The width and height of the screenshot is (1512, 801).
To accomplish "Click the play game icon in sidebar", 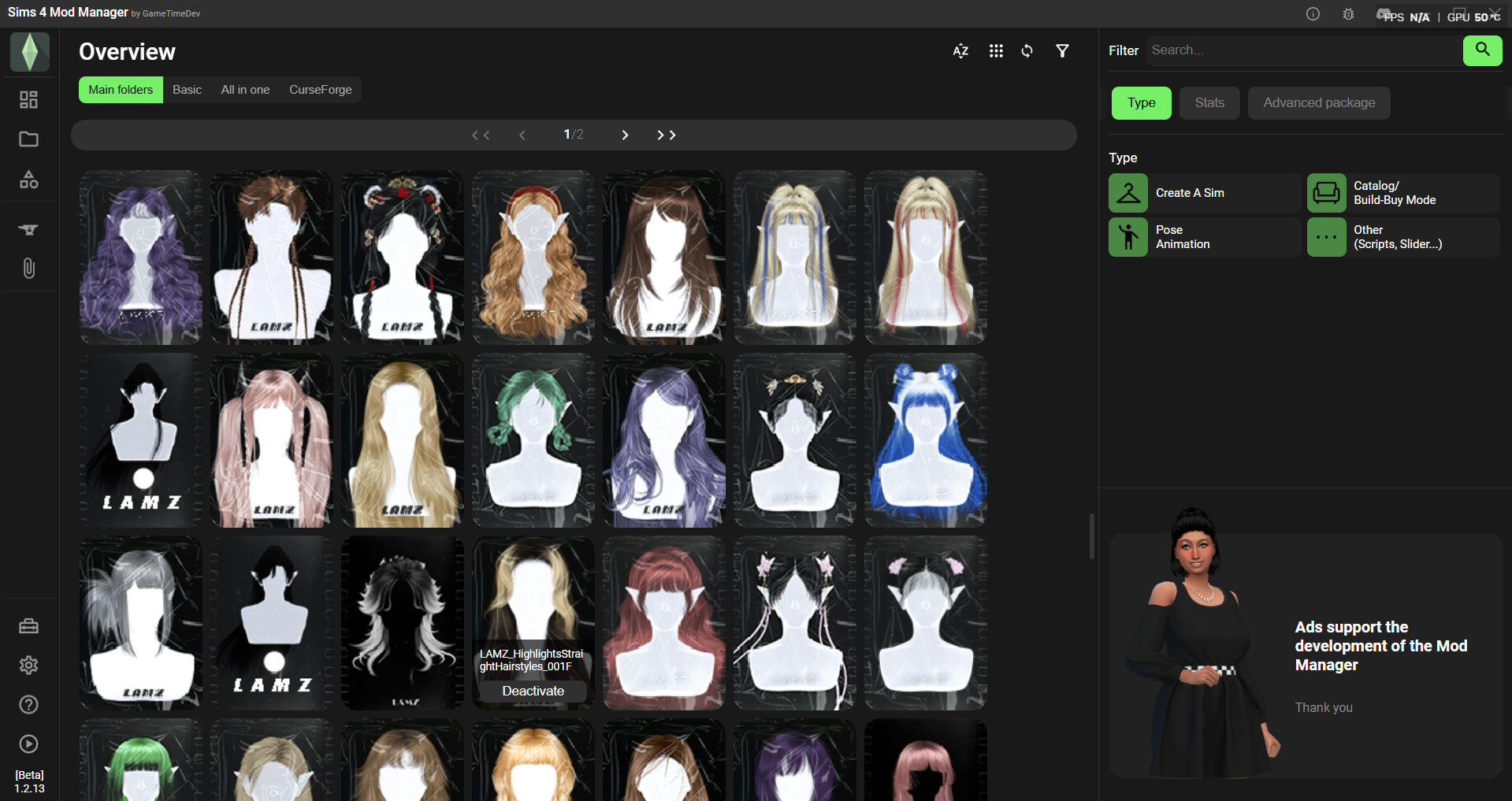I will (x=29, y=744).
